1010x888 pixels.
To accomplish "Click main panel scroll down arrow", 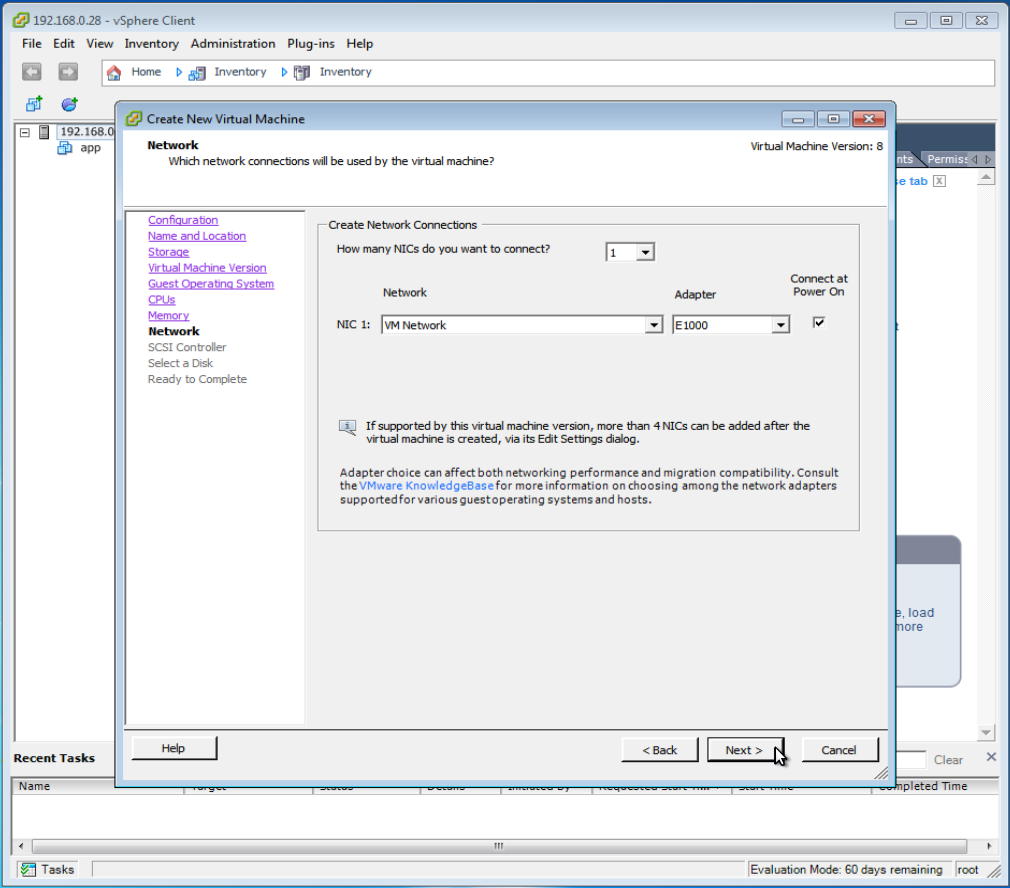I will coord(986,732).
